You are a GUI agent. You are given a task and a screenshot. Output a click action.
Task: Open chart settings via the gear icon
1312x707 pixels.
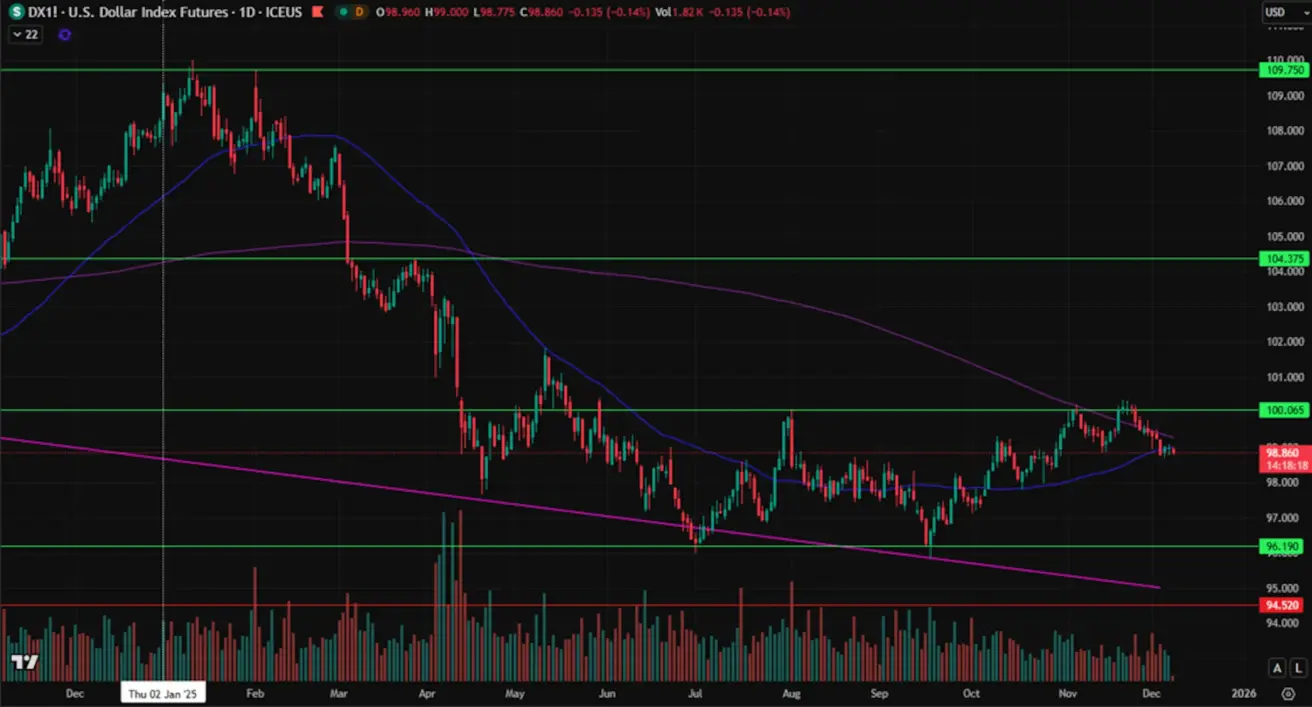click(x=1287, y=693)
